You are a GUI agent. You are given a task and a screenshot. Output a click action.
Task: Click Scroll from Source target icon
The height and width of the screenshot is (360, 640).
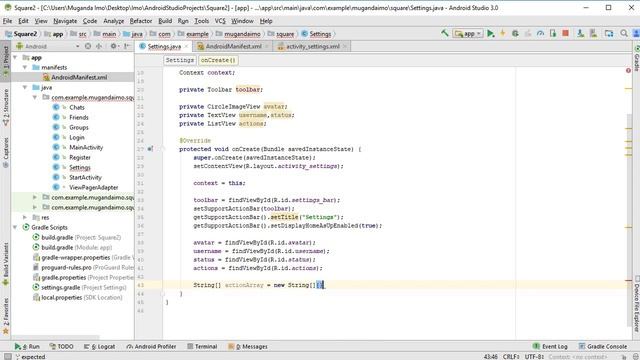pos(88,46)
